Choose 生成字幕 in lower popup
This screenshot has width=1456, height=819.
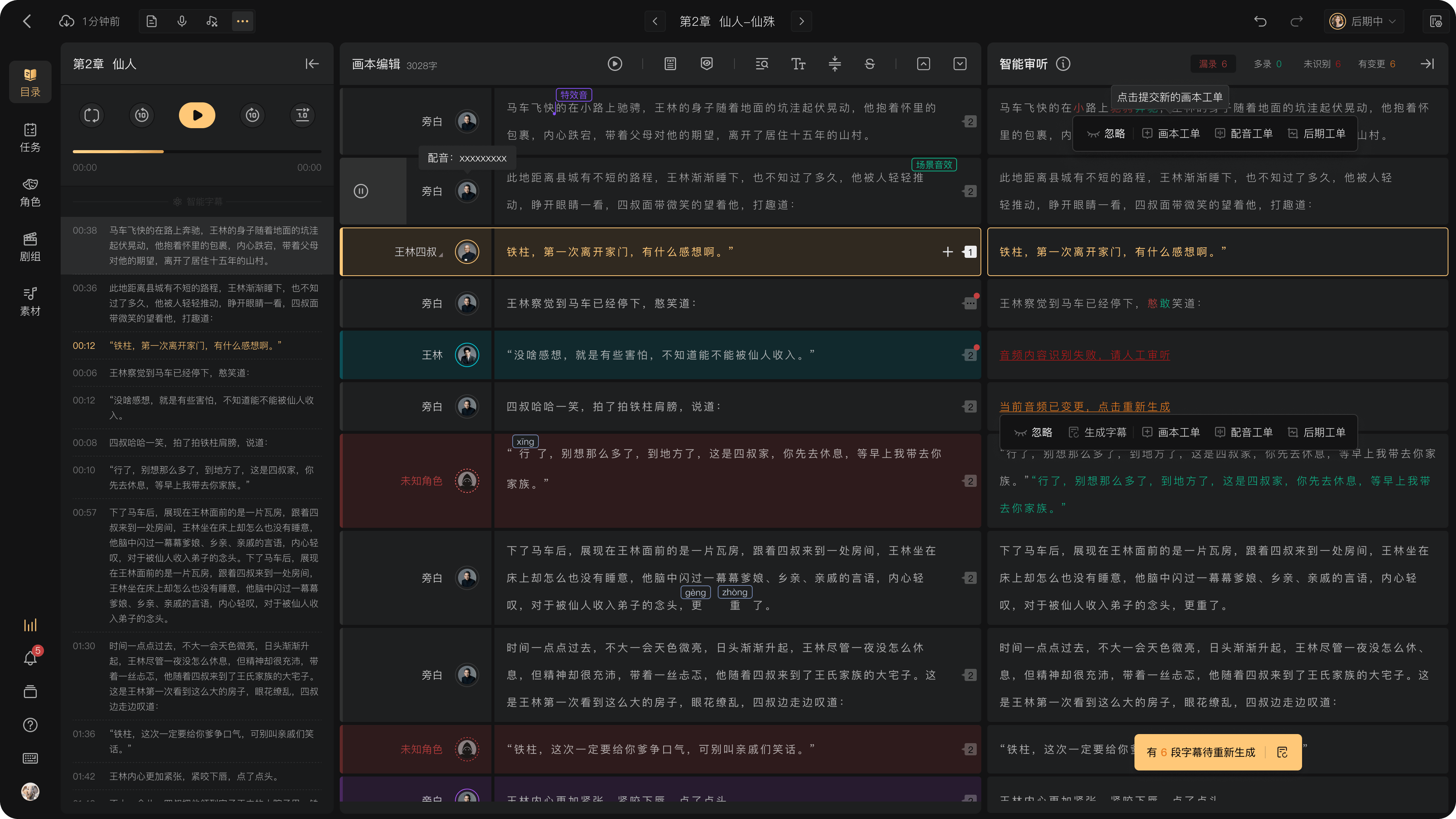point(1097,432)
